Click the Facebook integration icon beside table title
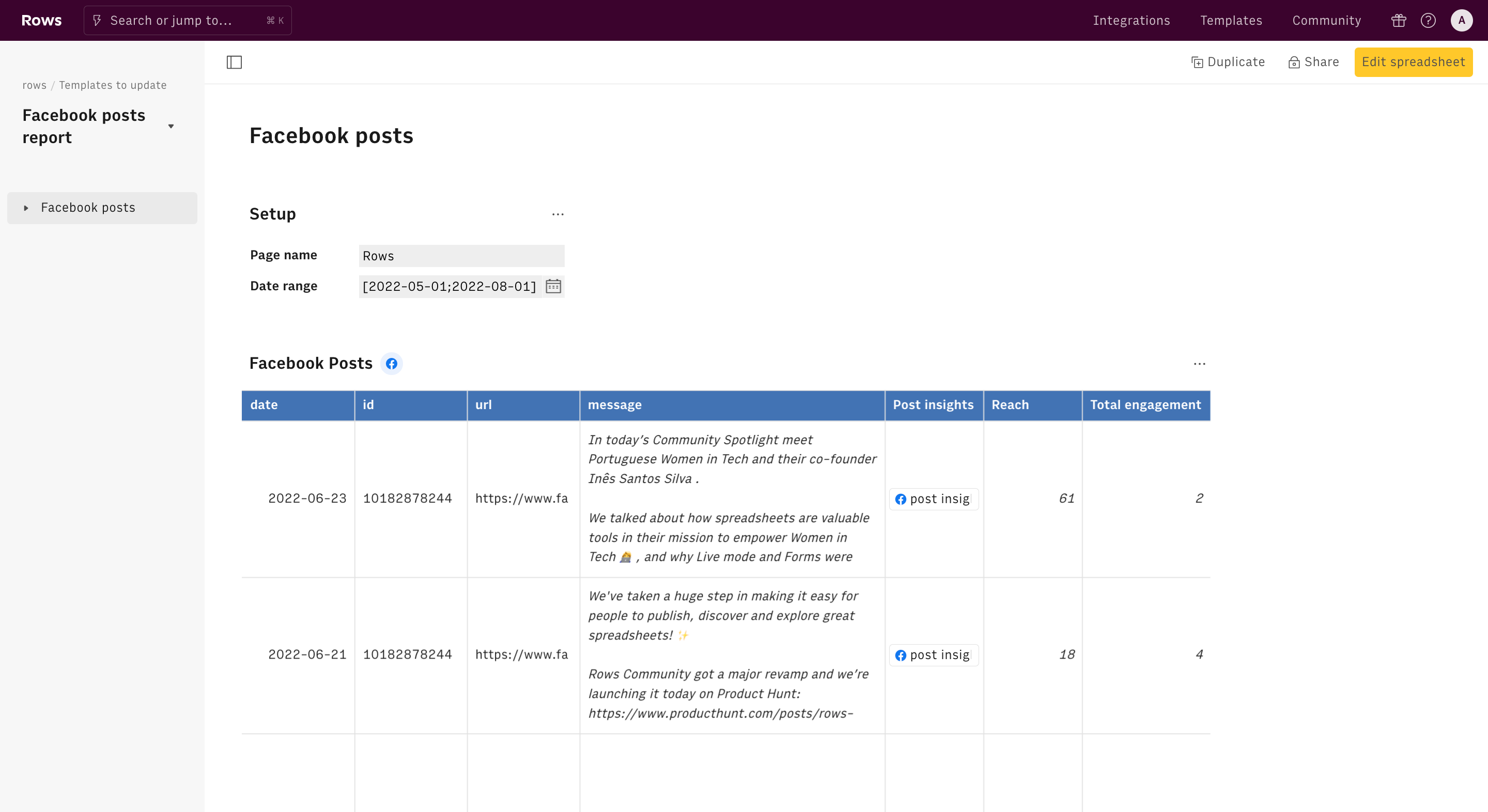The width and height of the screenshot is (1488, 812). click(x=392, y=364)
